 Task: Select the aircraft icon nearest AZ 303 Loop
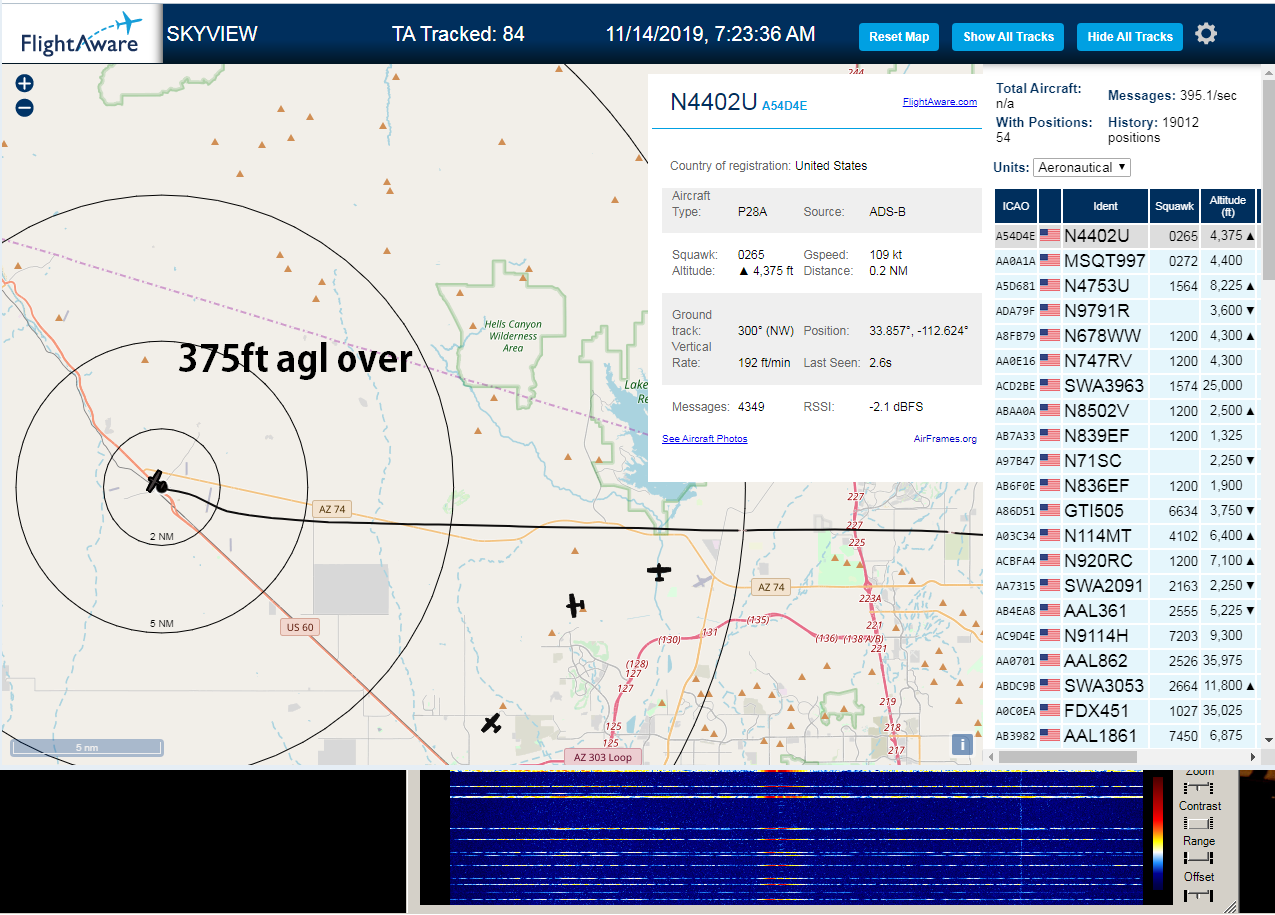click(490, 724)
